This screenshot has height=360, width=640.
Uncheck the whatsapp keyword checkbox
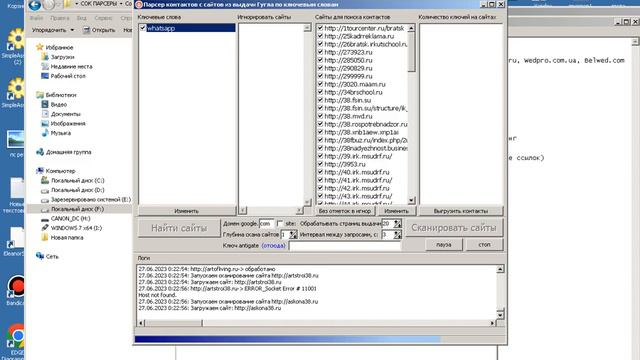pyautogui.click(x=142, y=28)
